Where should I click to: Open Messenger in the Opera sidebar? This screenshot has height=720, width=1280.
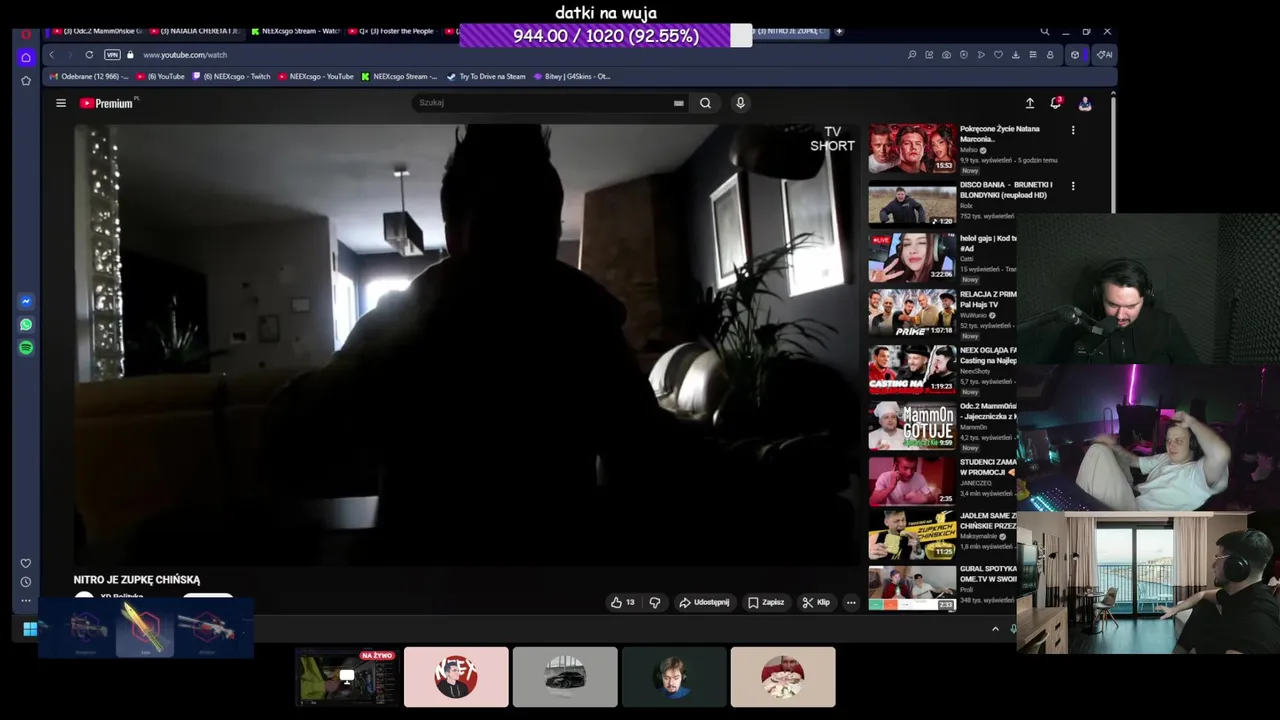coord(26,301)
